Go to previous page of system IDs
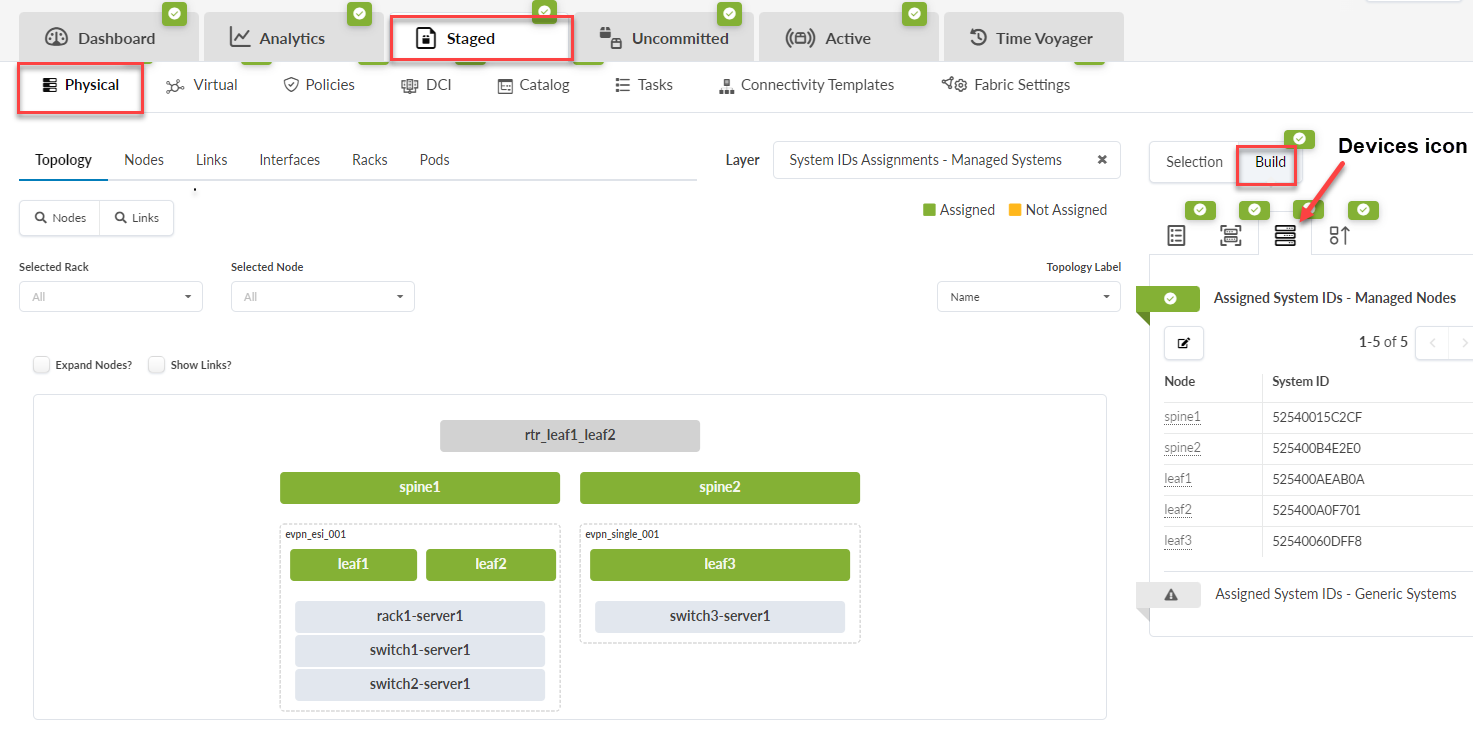This screenshot has height=755, width=1476. [1433, 343]
